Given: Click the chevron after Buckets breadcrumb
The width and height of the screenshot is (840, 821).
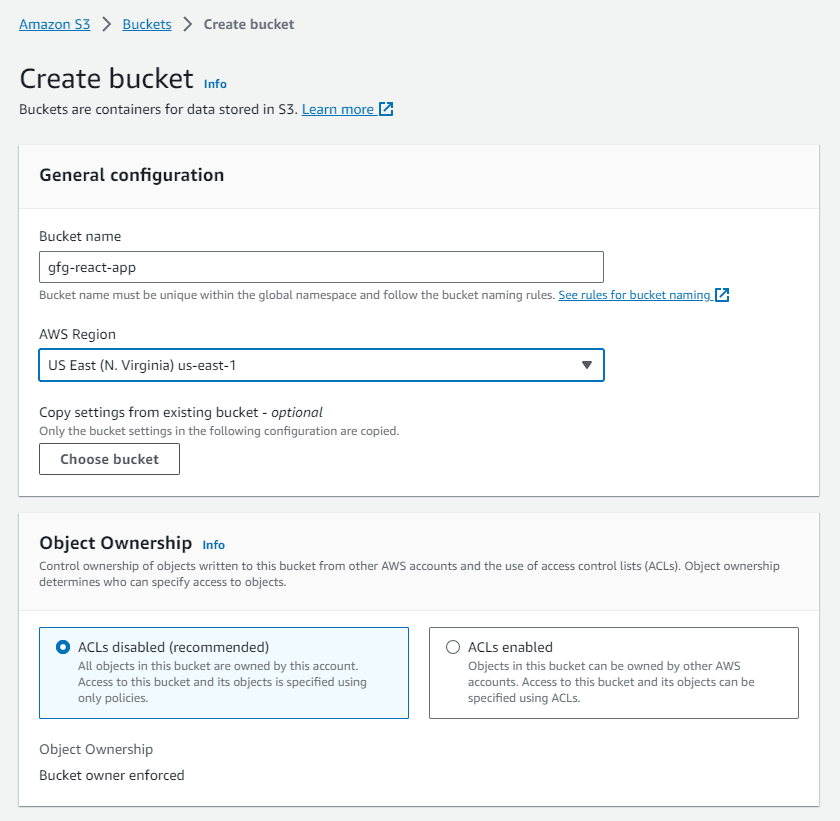Looking at the screenshot, I should 187,24.
